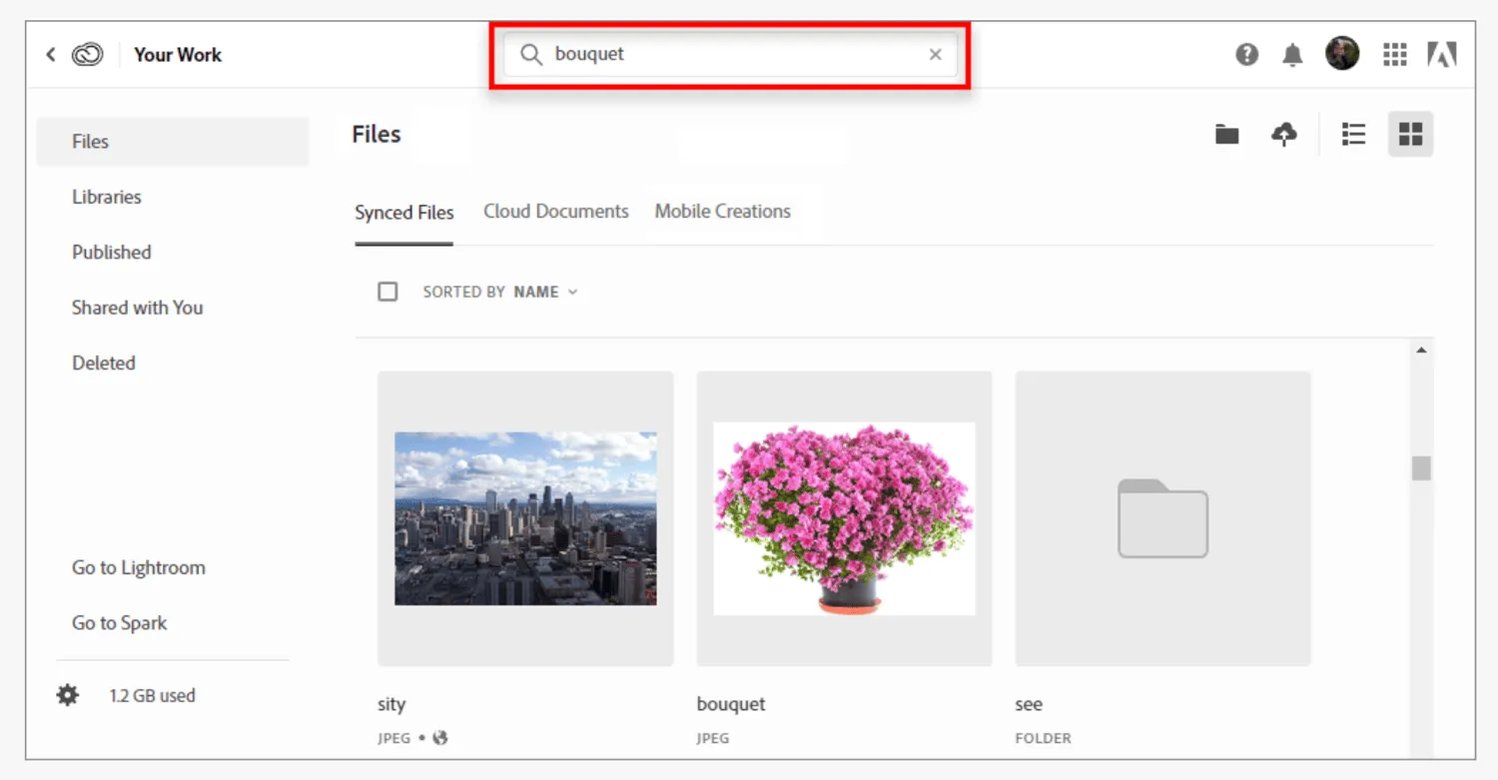The image size is (1498, 780).
Task: Tick the select all checkbox
Action: (x=388, y=292)
